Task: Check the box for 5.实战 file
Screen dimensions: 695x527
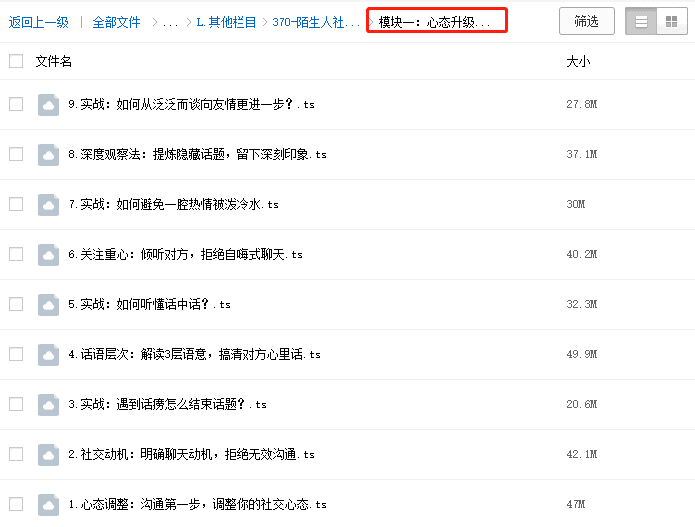Action: tap(16, 304)
